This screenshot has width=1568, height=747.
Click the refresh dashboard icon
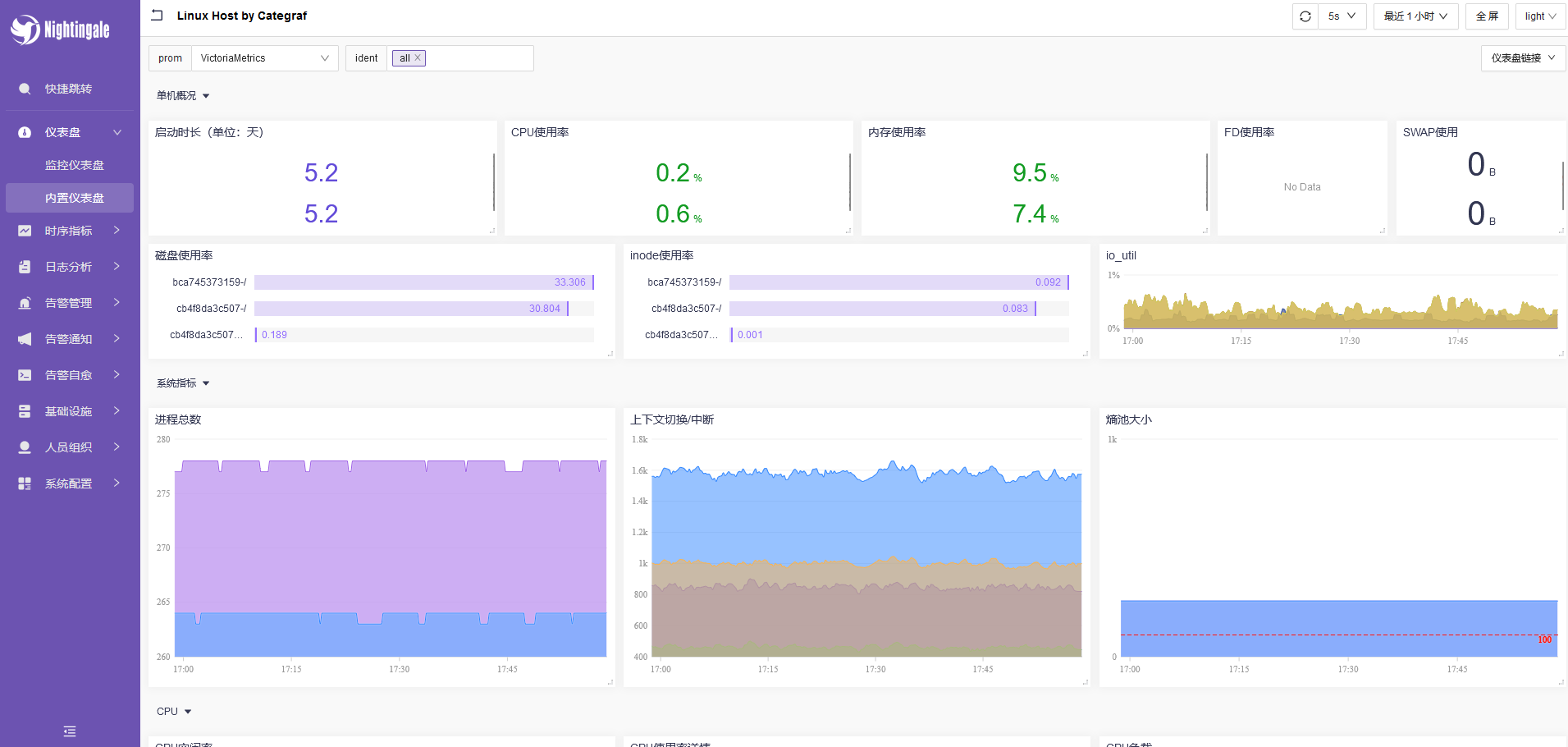tap(1305, 16)
